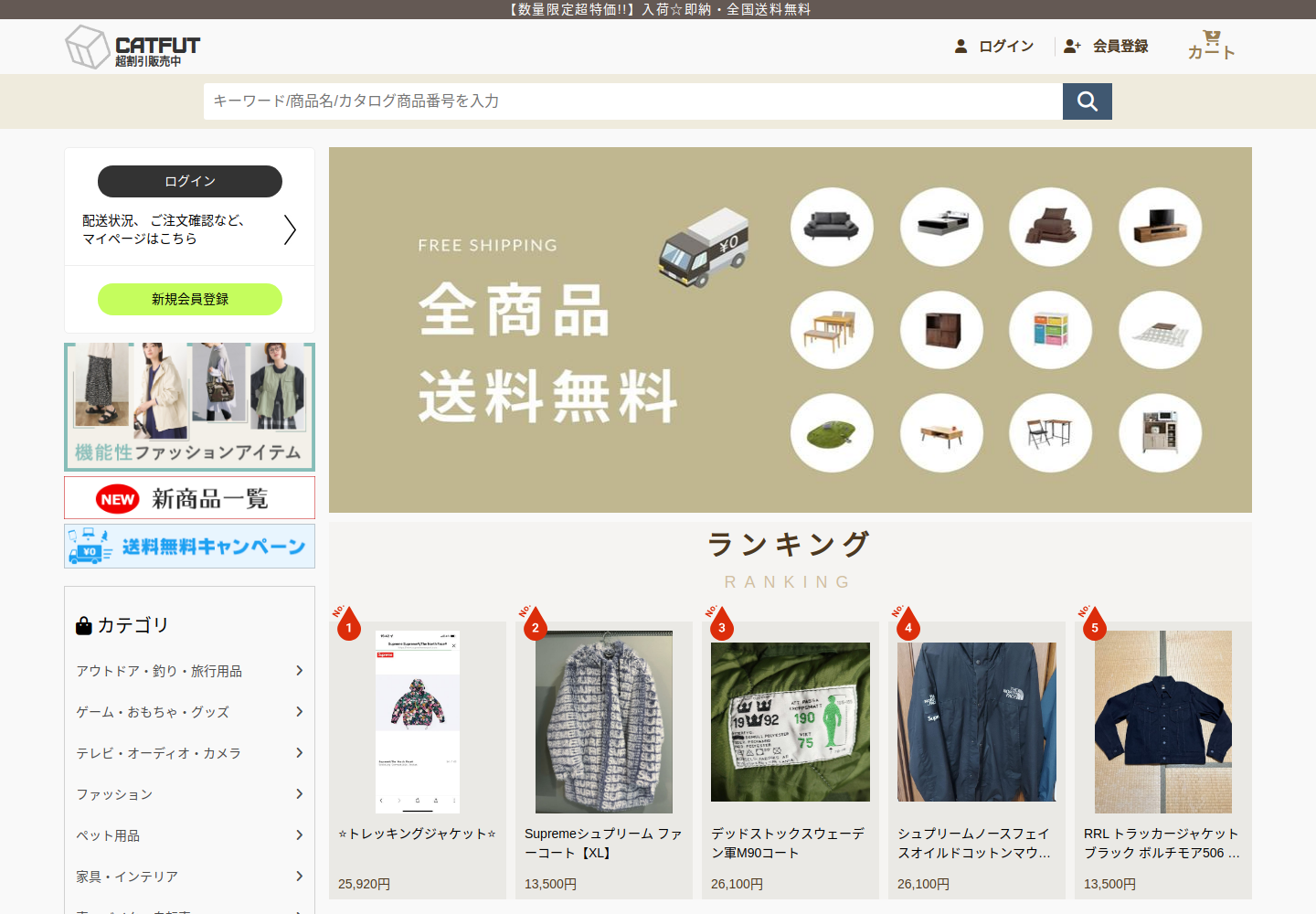
Task: Click the dark ログイン button in sidebar
Action: click(x=190, y=181)
